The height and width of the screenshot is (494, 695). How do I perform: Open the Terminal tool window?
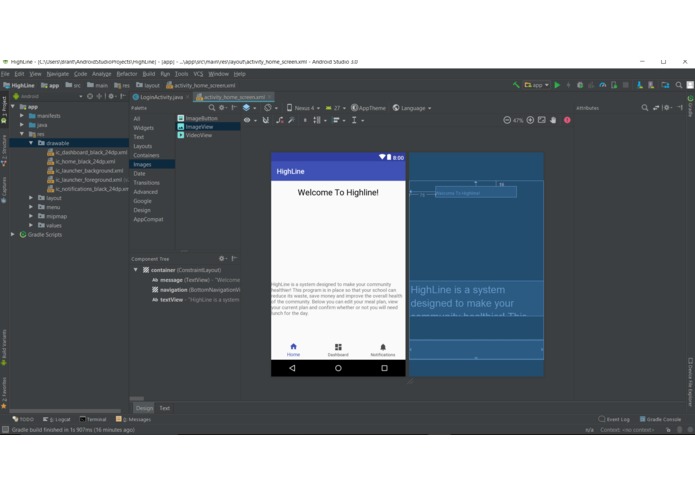[x=93, y=419]
